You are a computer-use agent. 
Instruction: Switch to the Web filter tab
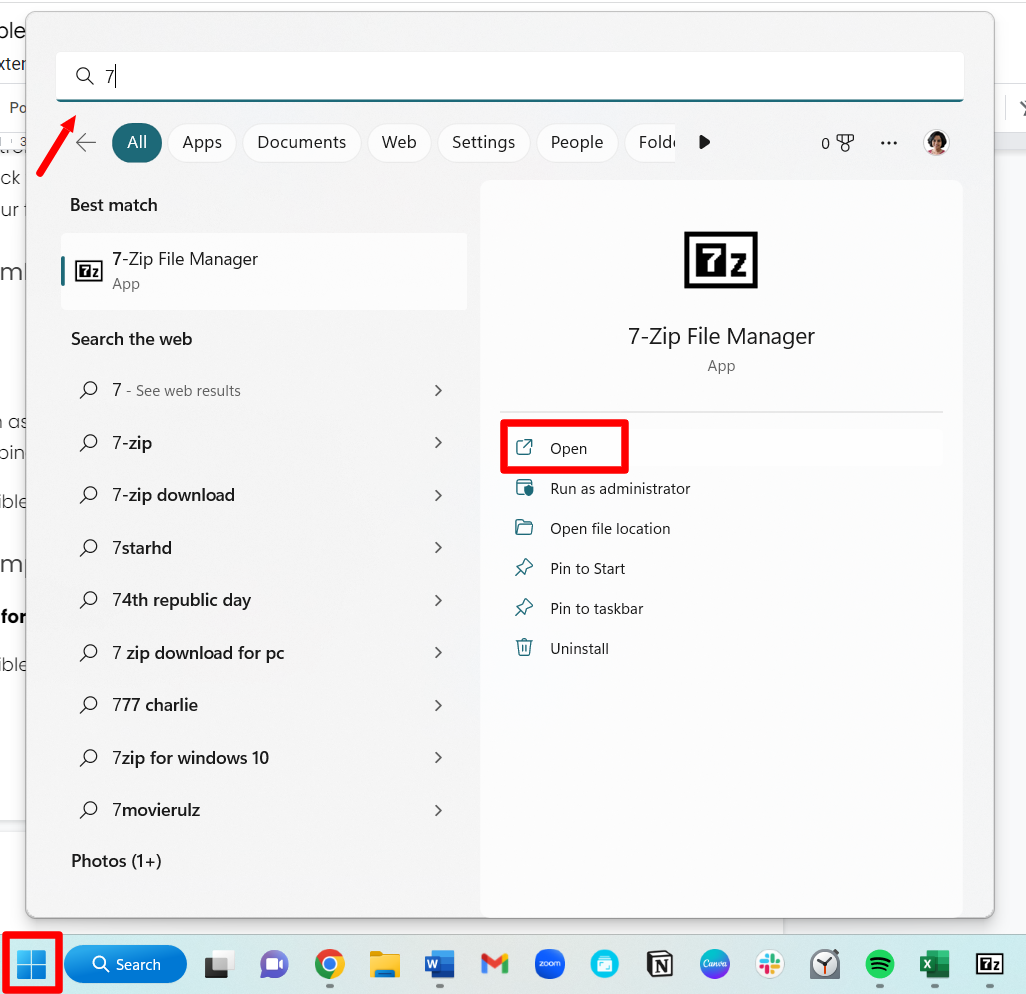coord(399,142)
